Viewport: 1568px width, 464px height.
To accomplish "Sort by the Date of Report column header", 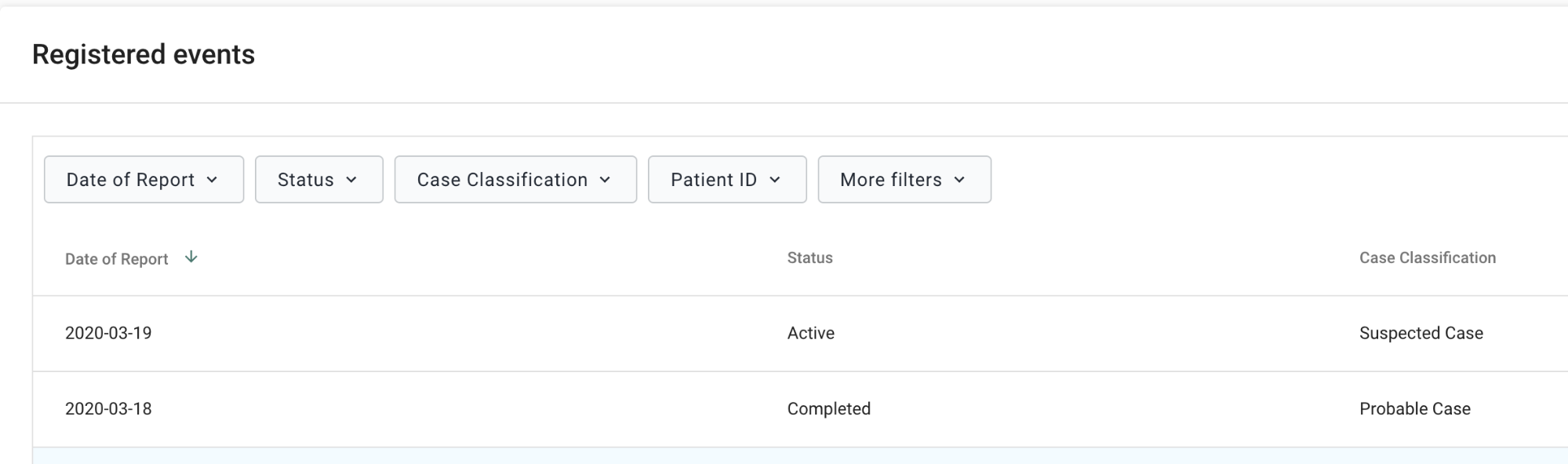I will pos(117,259).
